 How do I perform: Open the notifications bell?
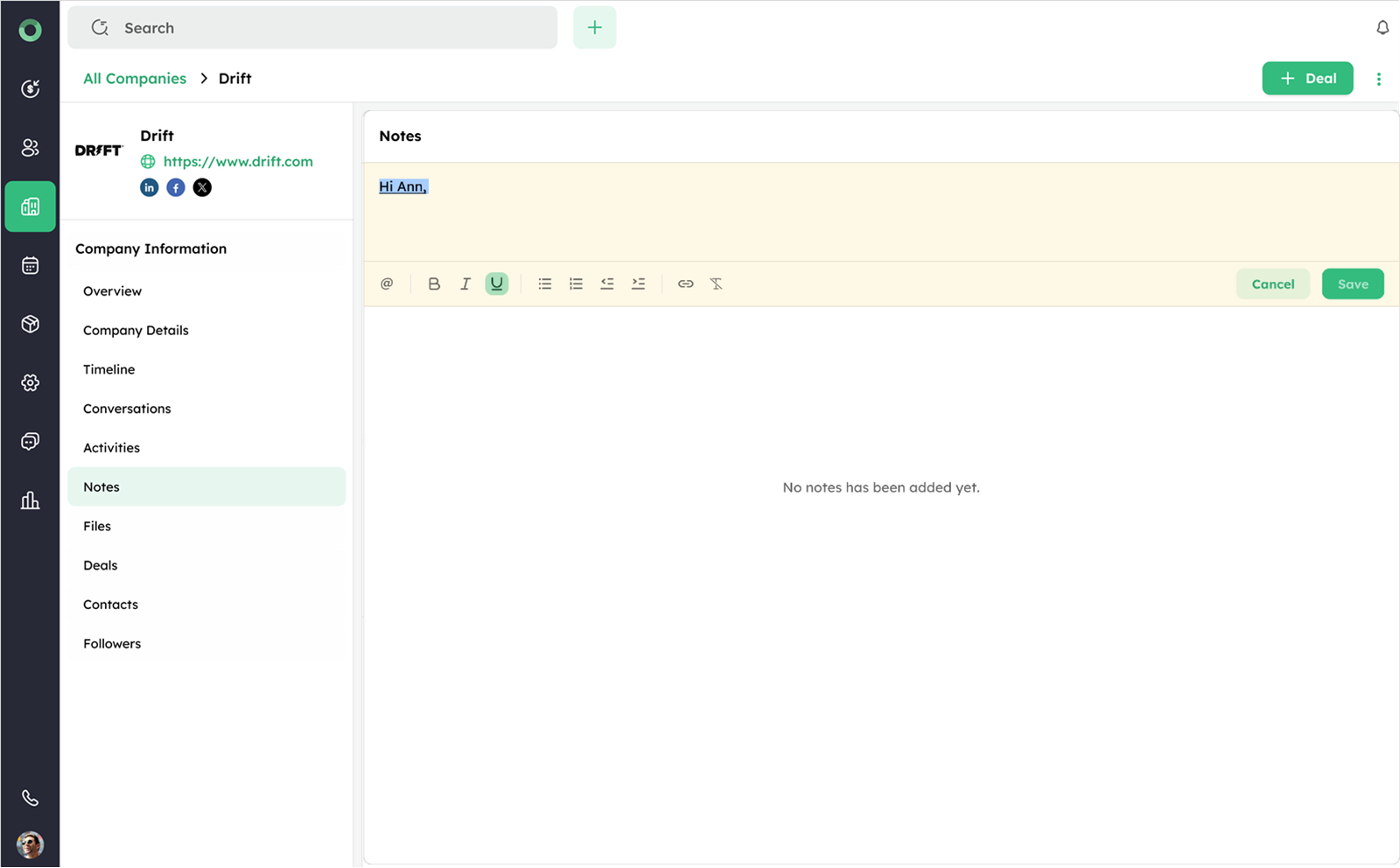1382,28
